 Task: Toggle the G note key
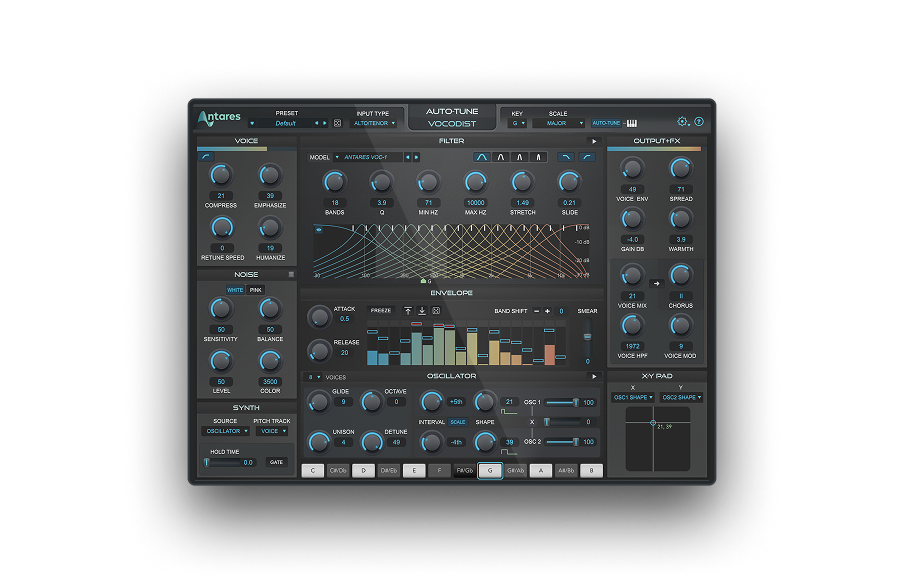tap(491, 471)
